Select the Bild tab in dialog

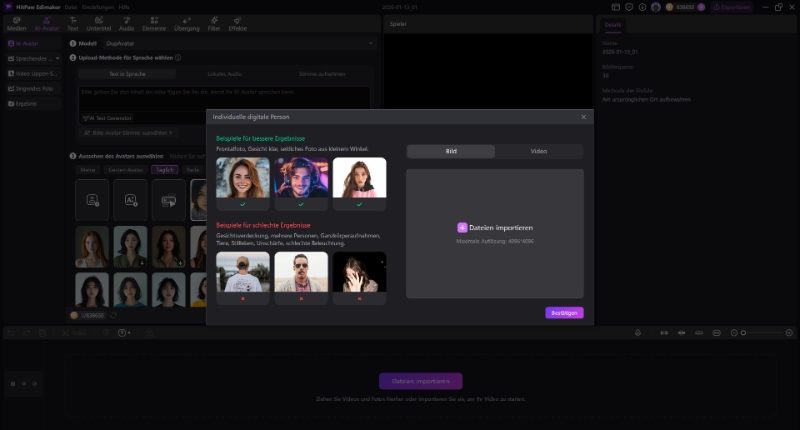point(451,151)
